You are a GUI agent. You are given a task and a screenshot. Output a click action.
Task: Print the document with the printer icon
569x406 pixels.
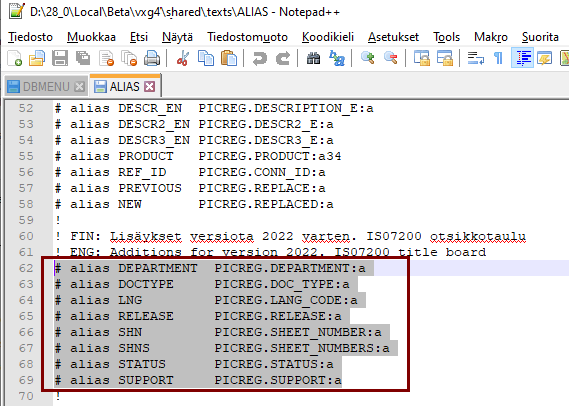[x=152, y=58]
